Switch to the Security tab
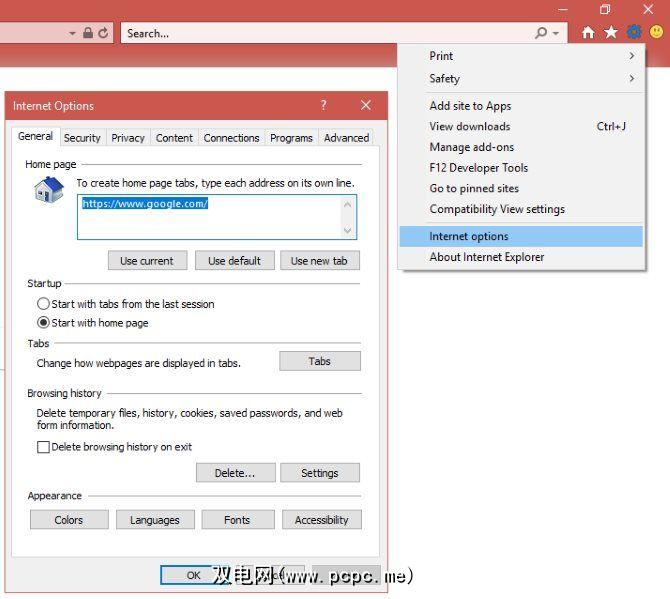 tap(82, 138)
